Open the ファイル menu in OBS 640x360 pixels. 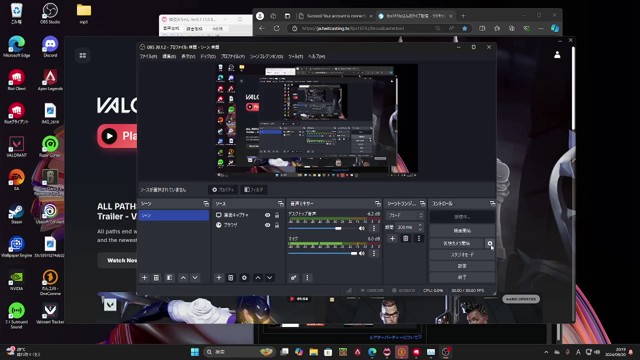click(x=148, y=56)
